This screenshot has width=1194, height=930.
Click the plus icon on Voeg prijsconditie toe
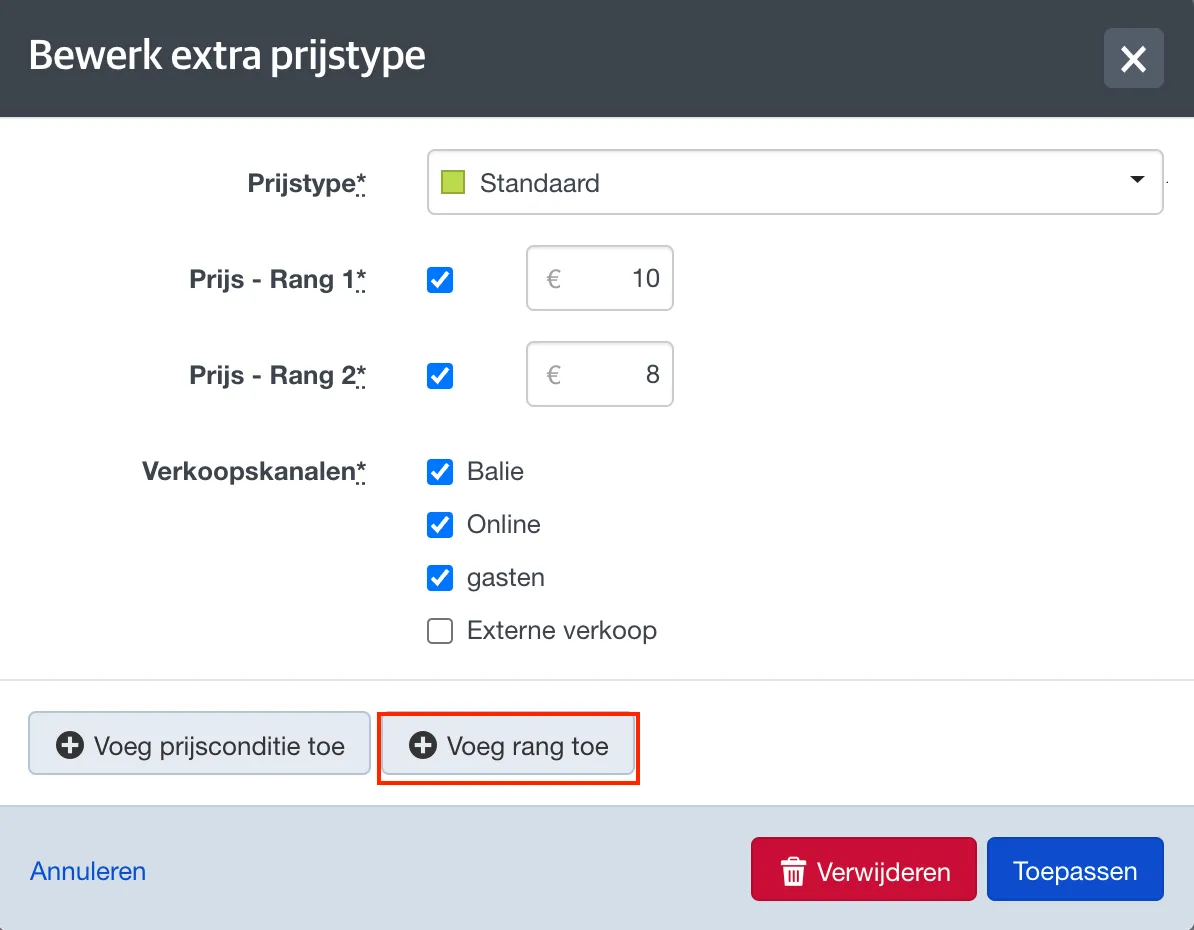pos(70,745)
